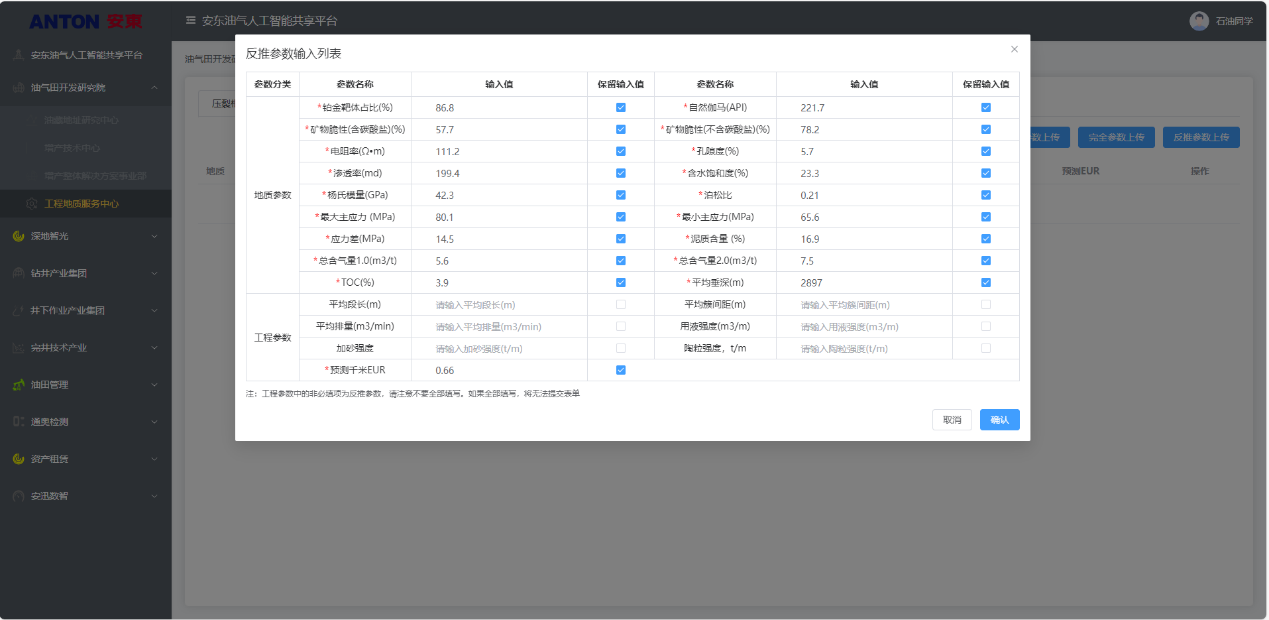Click the 取消 cancel button
Image resolution: width=1269 pixels, height=620 pixels.
click(x=951, y=420)
